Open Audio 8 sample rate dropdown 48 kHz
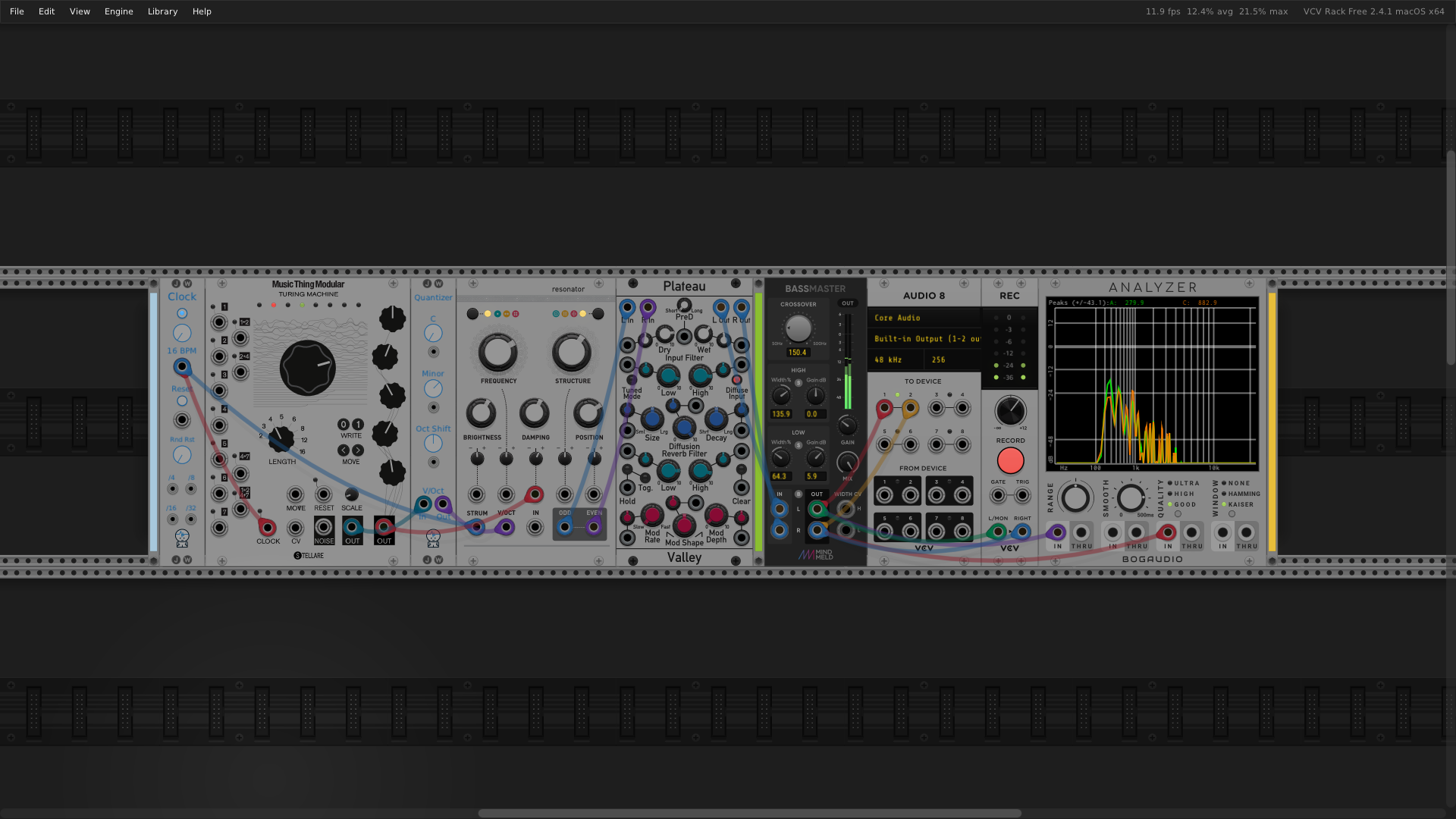Screen dimensions: 1456x819 [897, 360]
